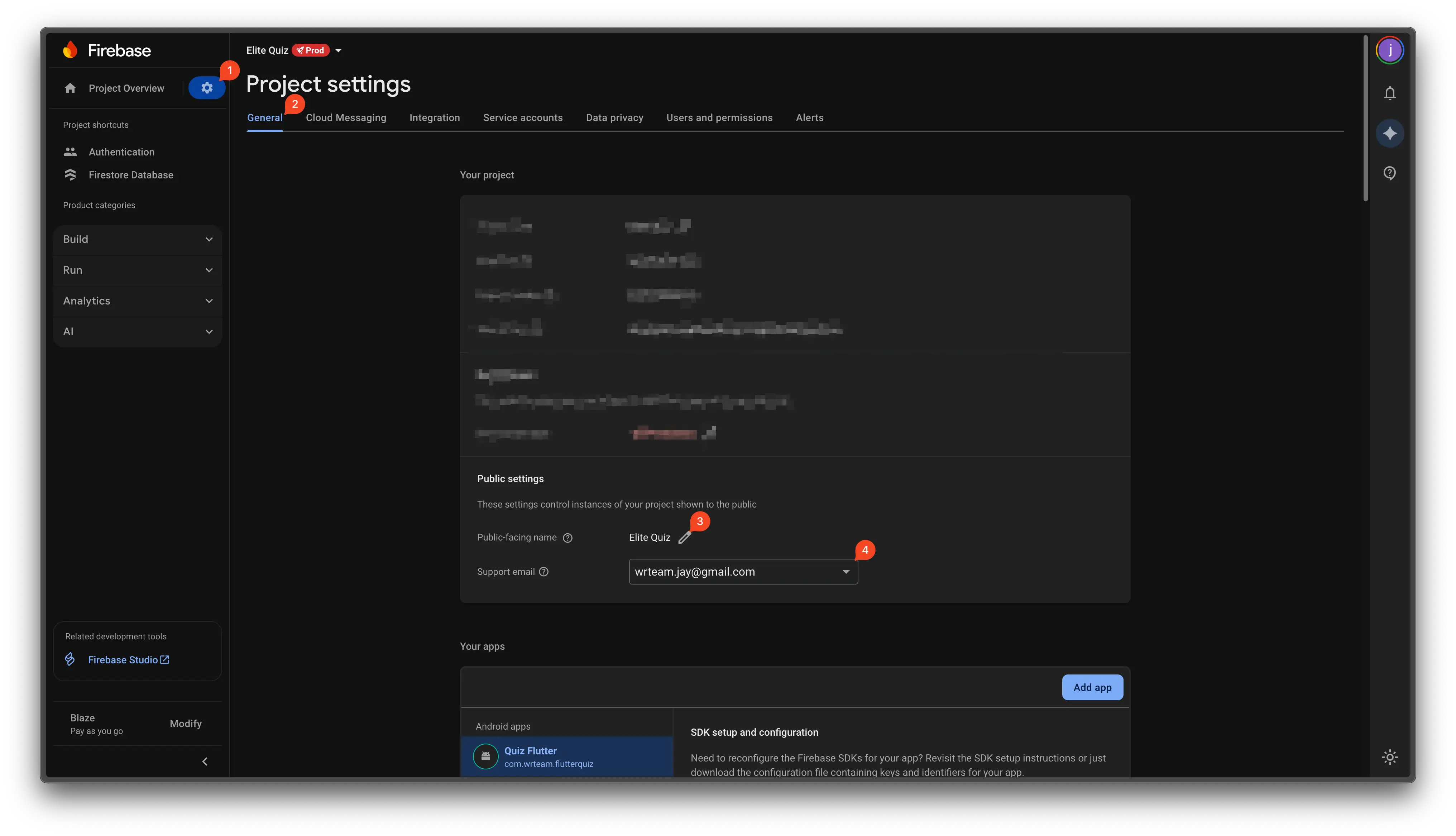Expand the AI category

137,331
